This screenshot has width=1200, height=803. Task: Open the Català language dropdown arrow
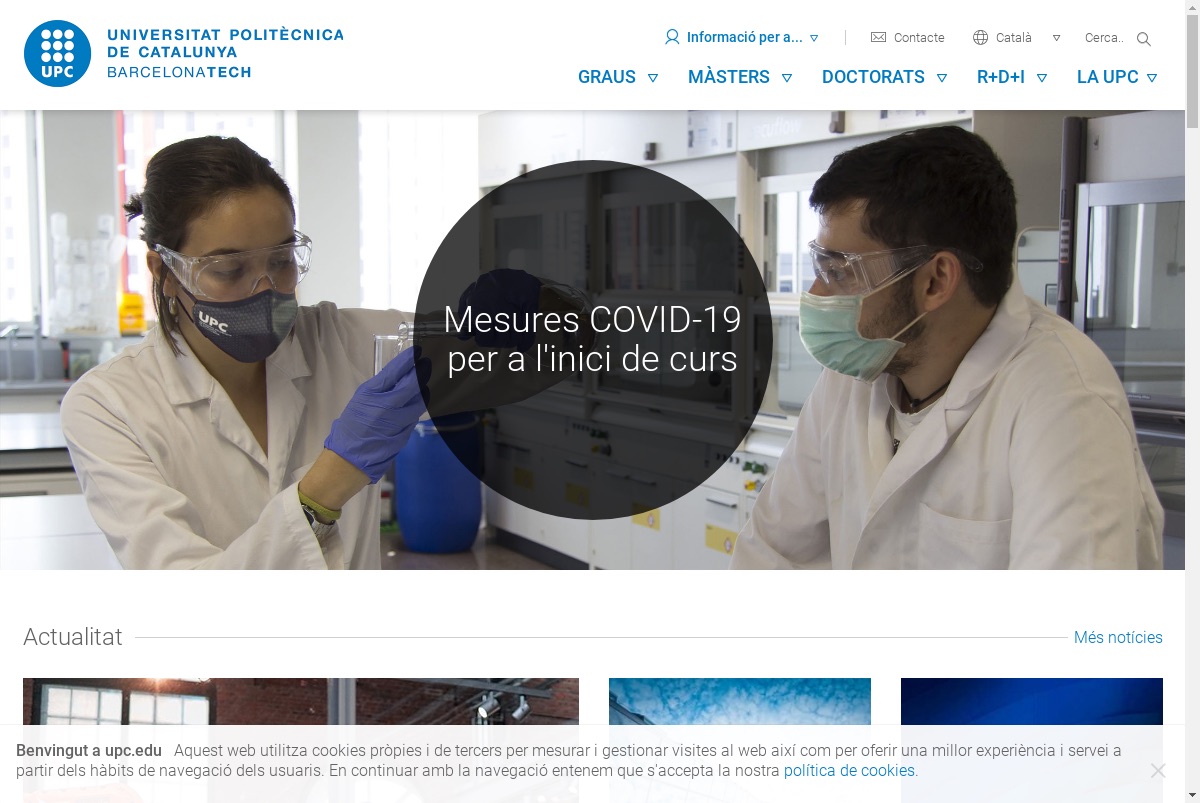pos(1056,38)
